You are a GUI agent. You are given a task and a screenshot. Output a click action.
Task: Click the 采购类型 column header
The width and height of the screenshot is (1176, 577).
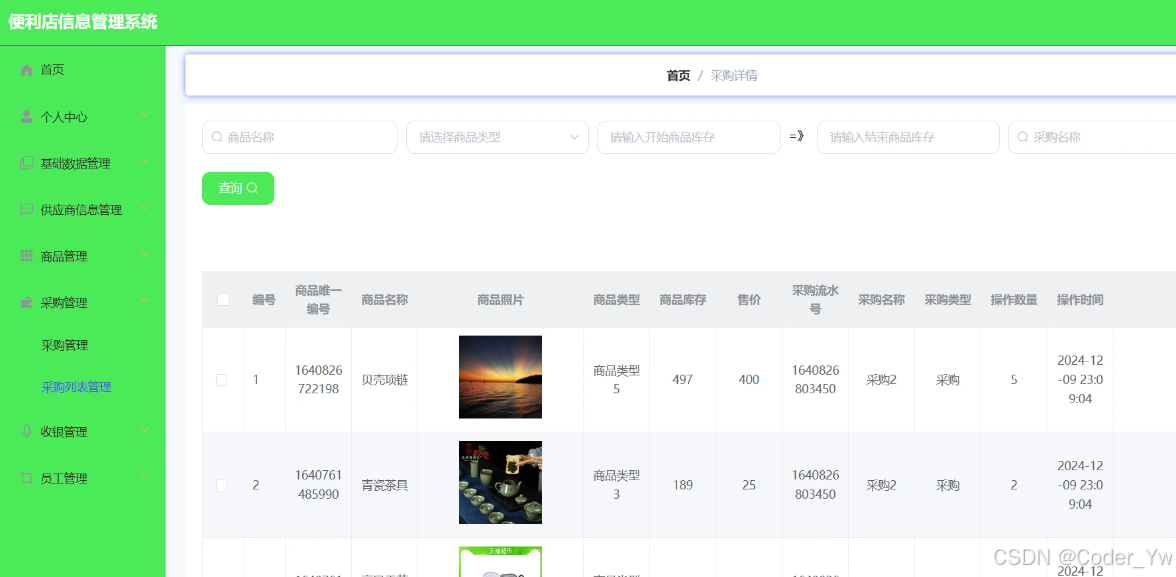tap(947, 300)
